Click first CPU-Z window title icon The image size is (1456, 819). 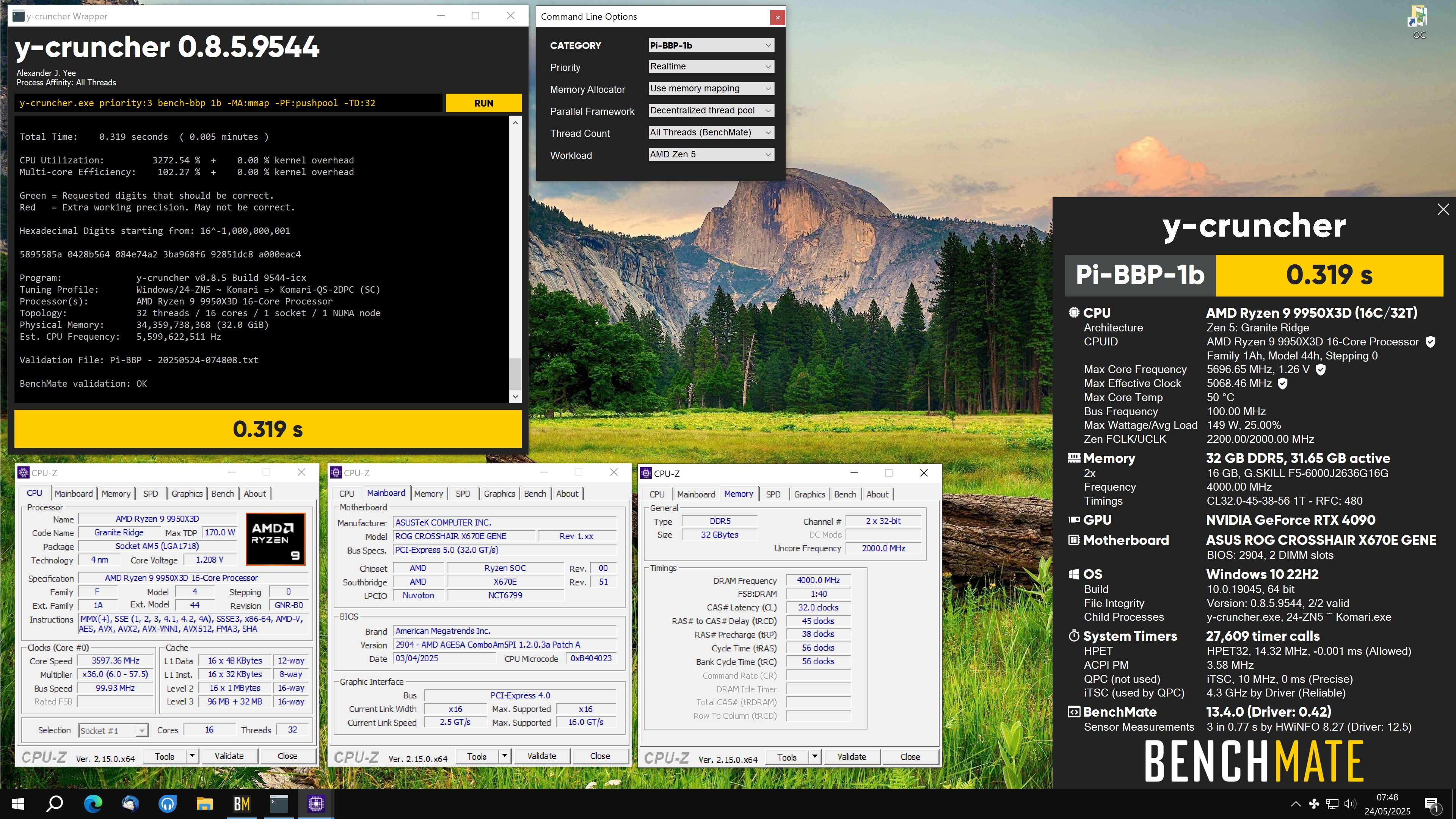pos(23,472)
